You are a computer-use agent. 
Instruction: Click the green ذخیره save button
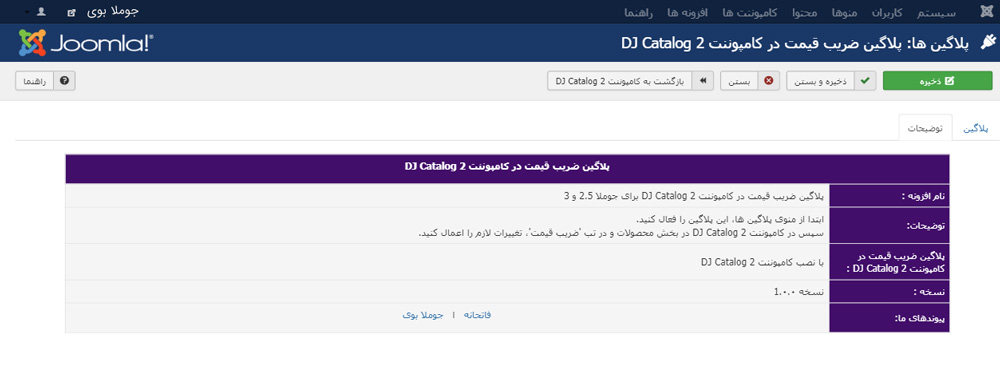click(x=938, y=81)
